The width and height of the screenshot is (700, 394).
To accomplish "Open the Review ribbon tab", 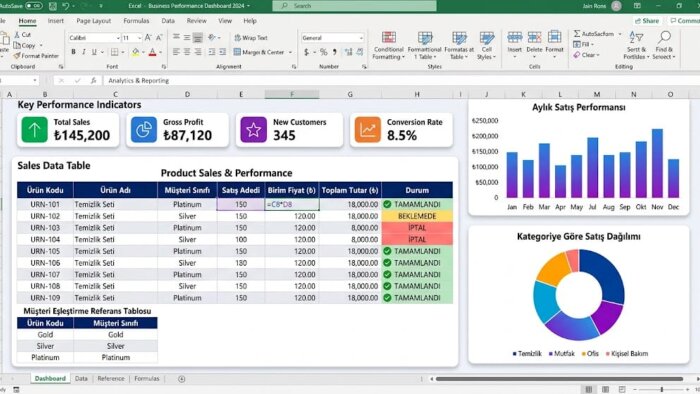I will (x=196, y=21).
